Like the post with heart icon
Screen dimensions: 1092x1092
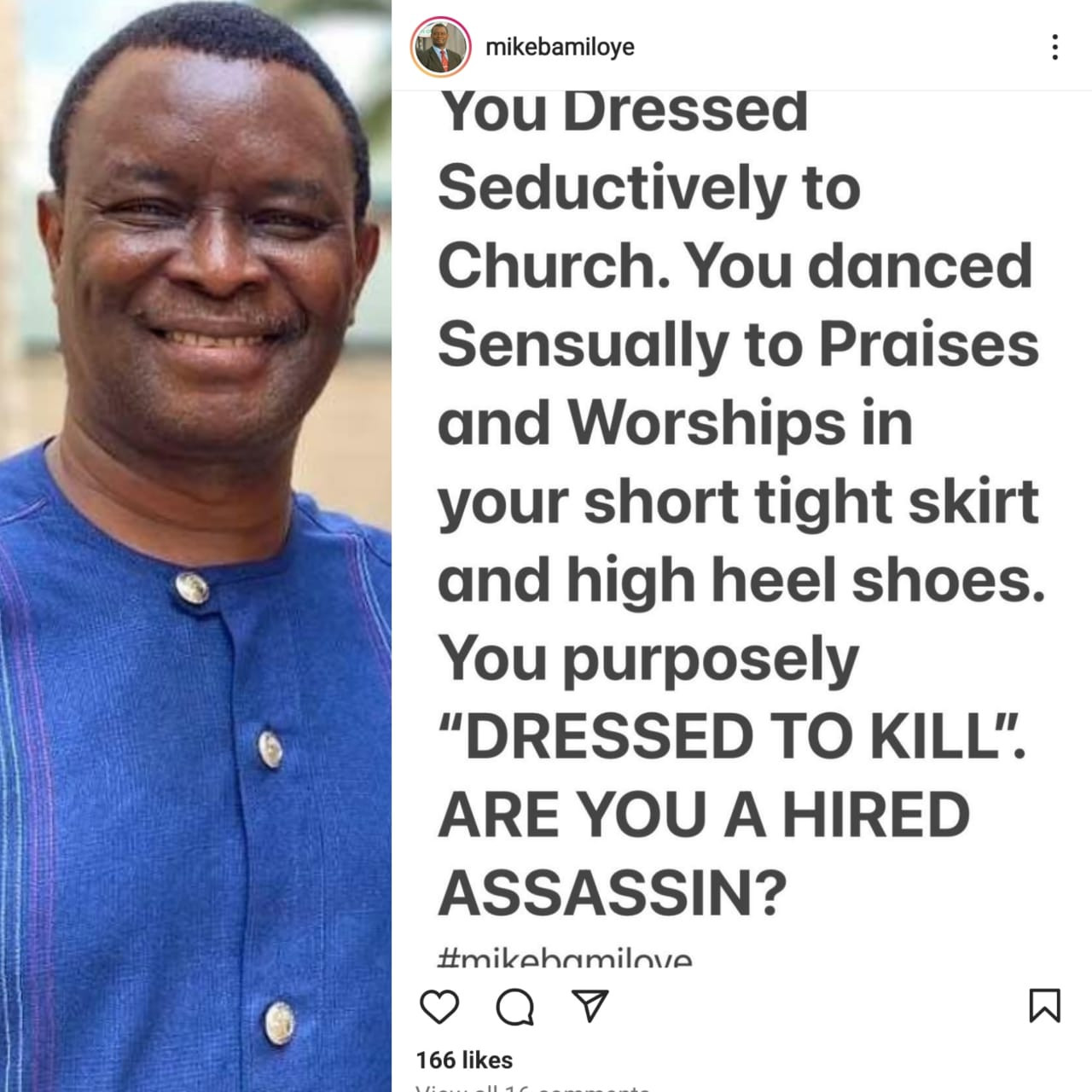click(x=439, y=1007)
